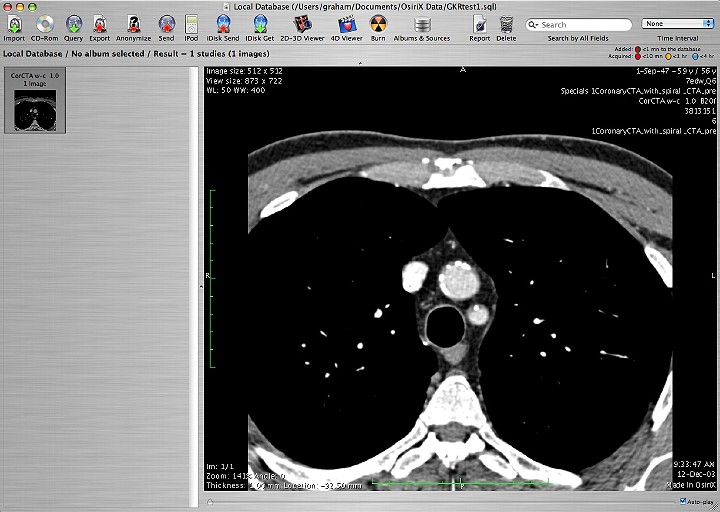Open the CD-Rom toolbar icon
Image resolution: width=720 pixels, height=512 pixels.
pyautogui.click(x=45, y=24)
